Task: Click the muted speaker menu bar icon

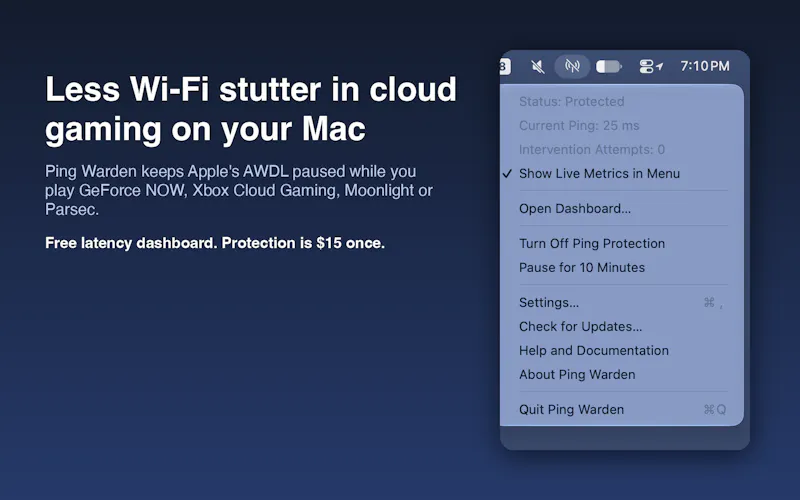Action: coord(537,66)
